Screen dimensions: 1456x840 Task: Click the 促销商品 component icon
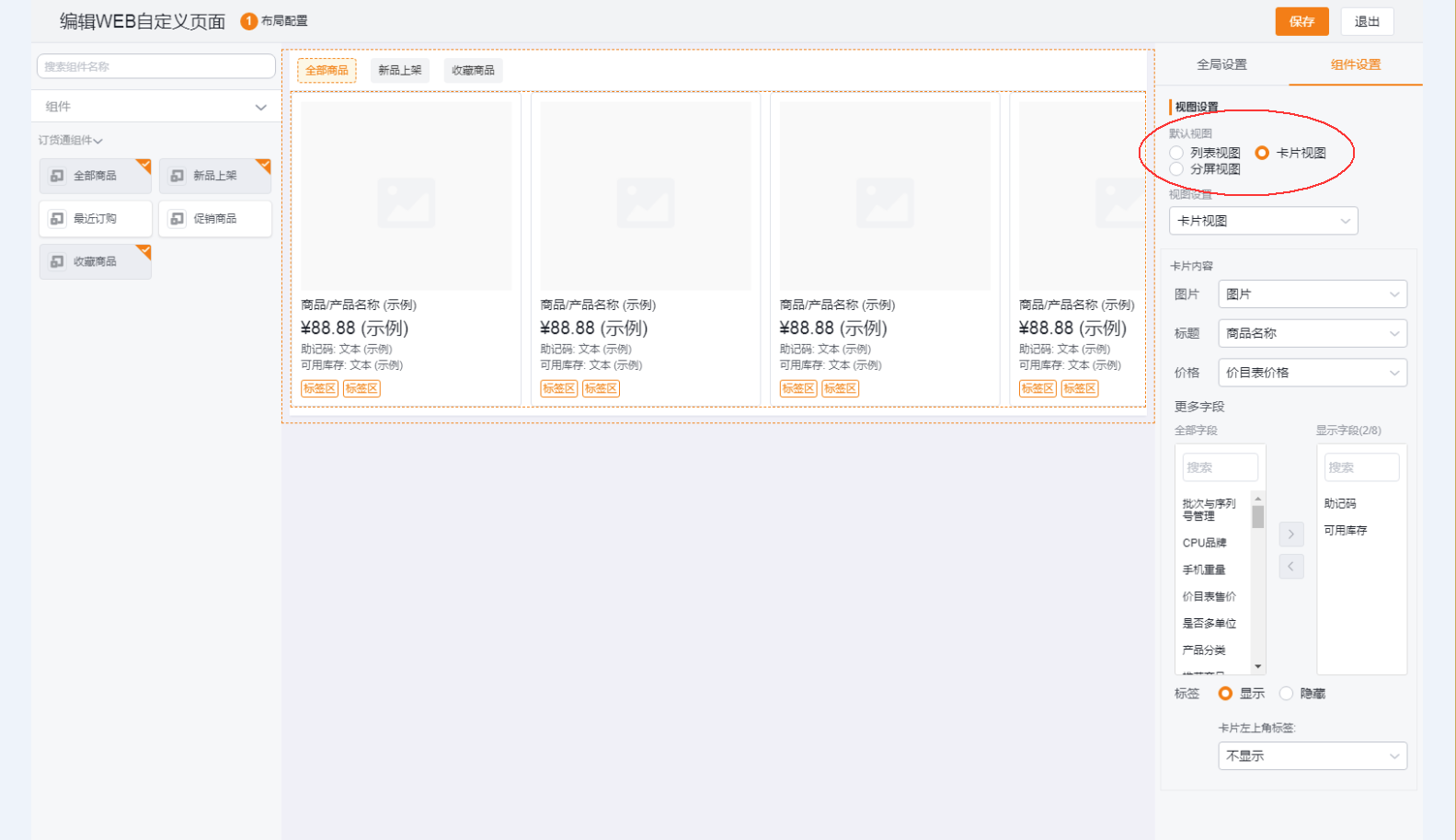[178, 219]
